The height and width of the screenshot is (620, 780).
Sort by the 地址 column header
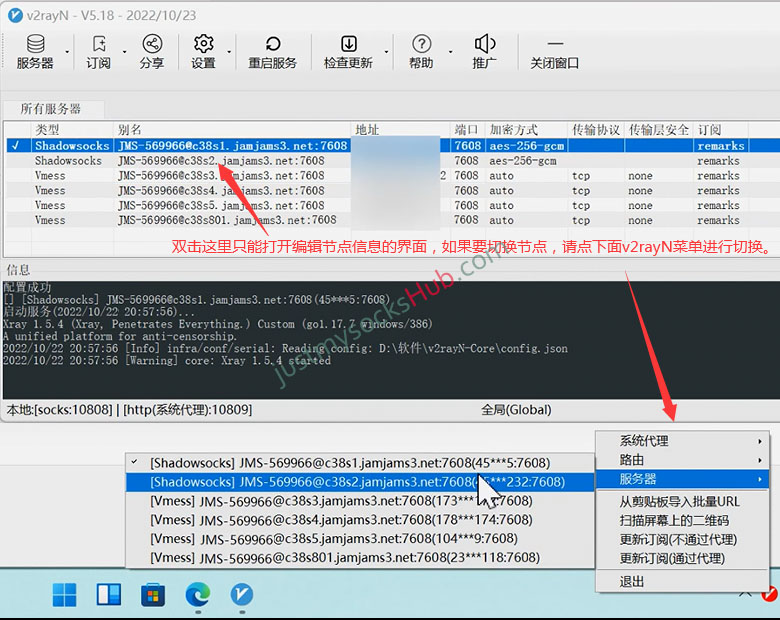(401, 130)
